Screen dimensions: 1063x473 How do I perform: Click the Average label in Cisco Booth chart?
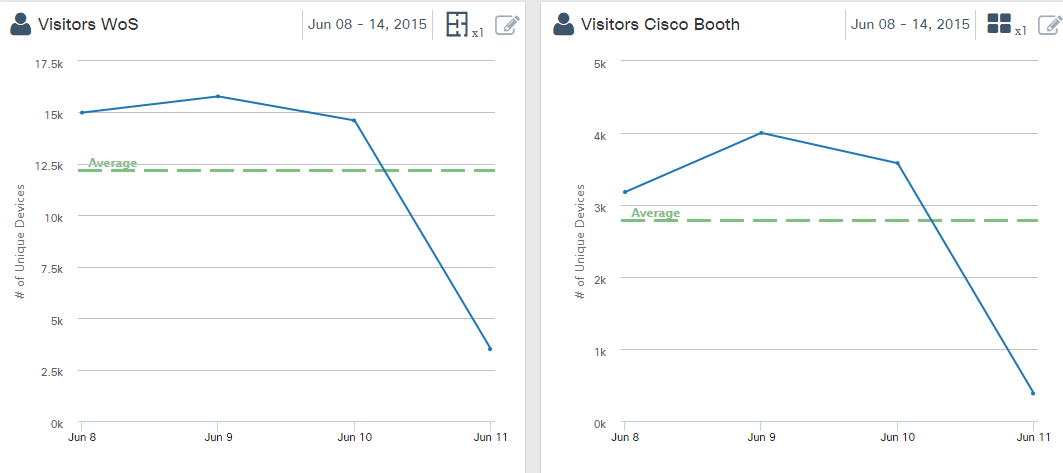coord(655,213)
